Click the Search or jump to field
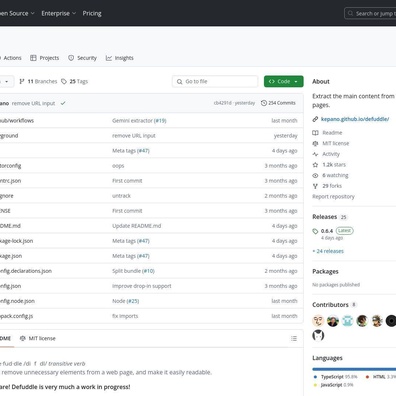 pos(370,13)
